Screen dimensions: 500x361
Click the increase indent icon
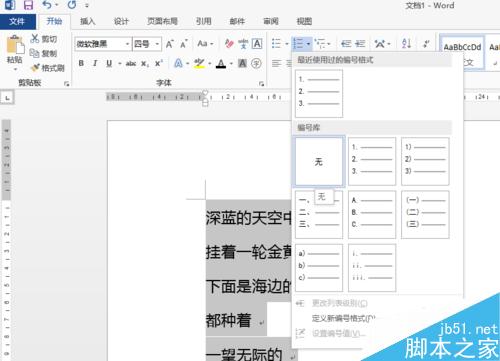tap(360, 43)
